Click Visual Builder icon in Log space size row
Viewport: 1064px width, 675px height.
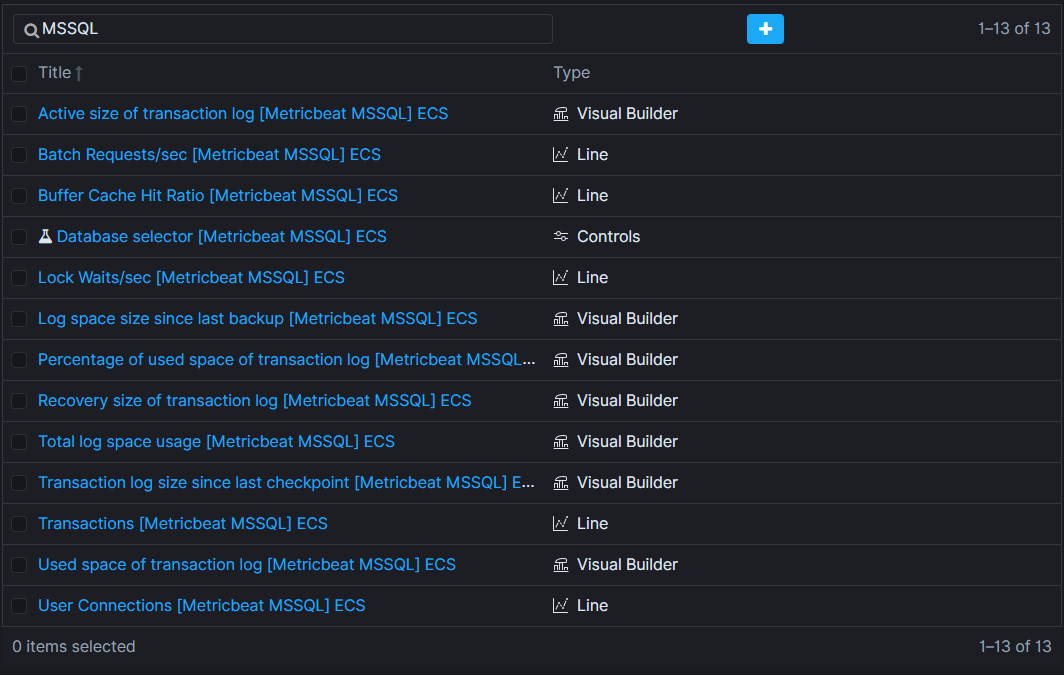coord(560,319)
